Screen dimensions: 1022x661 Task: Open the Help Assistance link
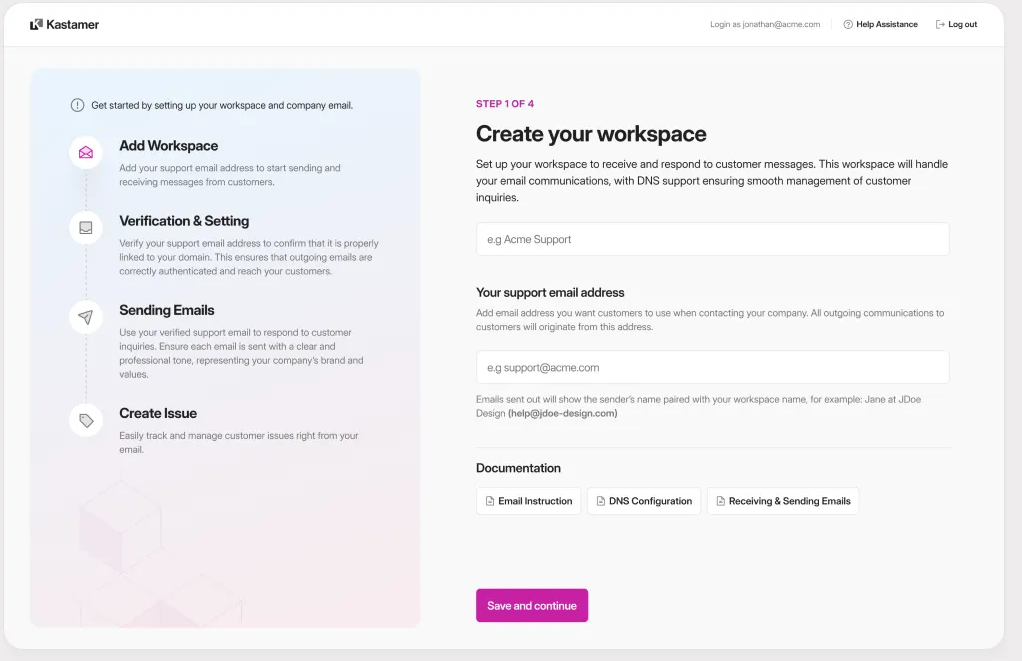click(x=886, y=24)
